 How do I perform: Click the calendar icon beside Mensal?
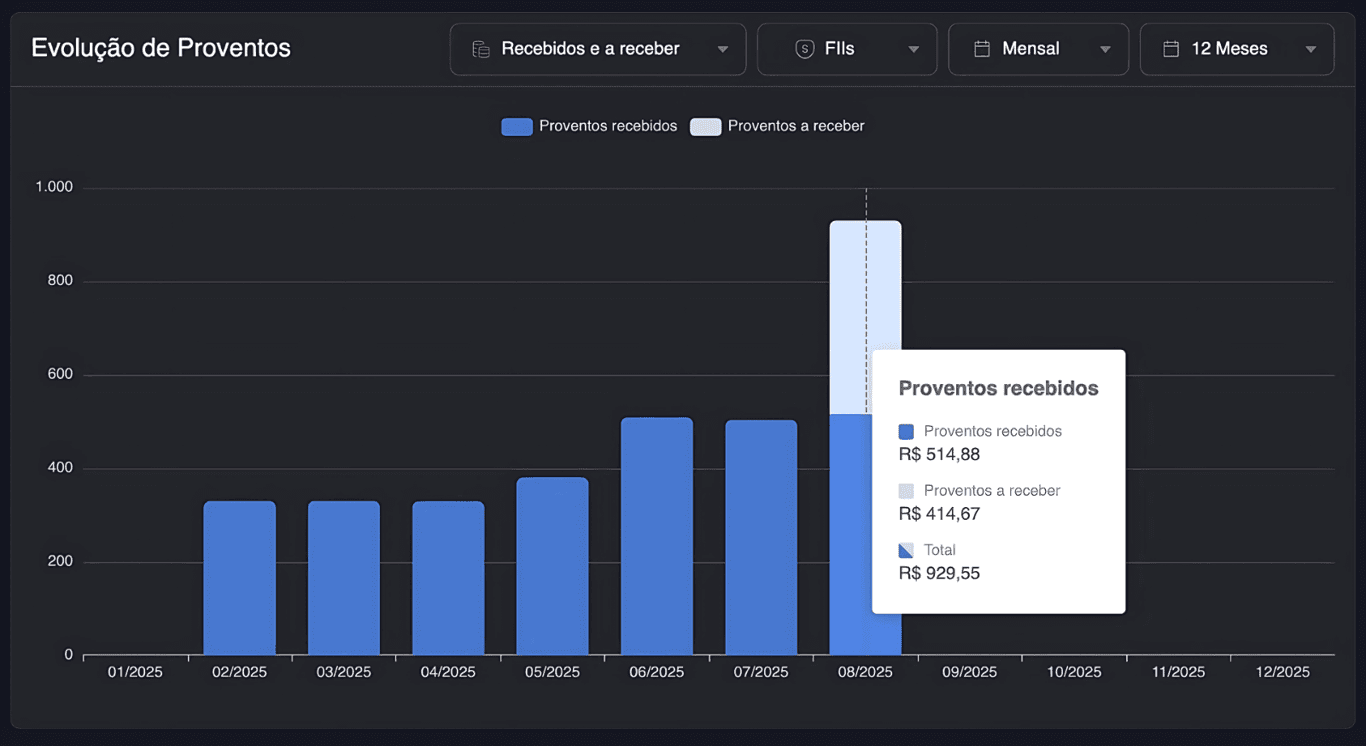(x=982, y=49)
